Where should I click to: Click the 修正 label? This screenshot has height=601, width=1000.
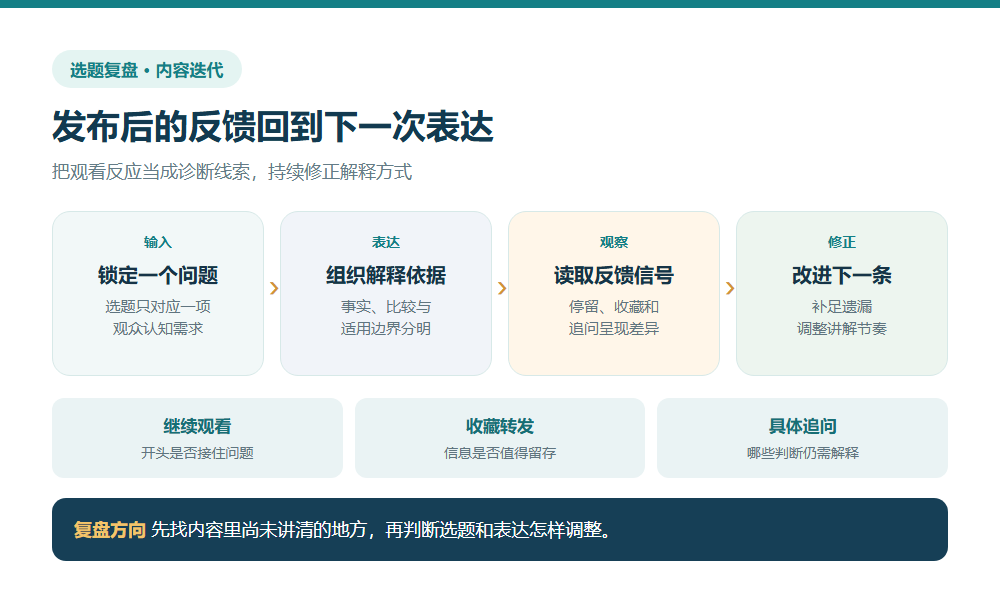(x=842, y=242)
